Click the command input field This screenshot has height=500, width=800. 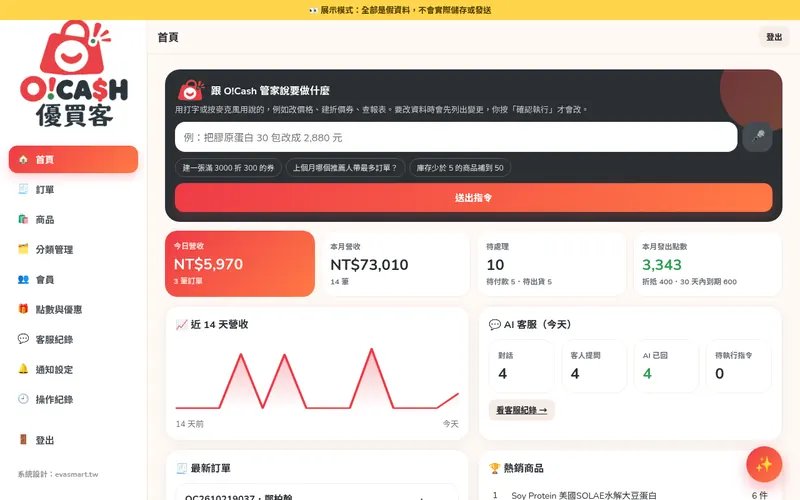456,137
